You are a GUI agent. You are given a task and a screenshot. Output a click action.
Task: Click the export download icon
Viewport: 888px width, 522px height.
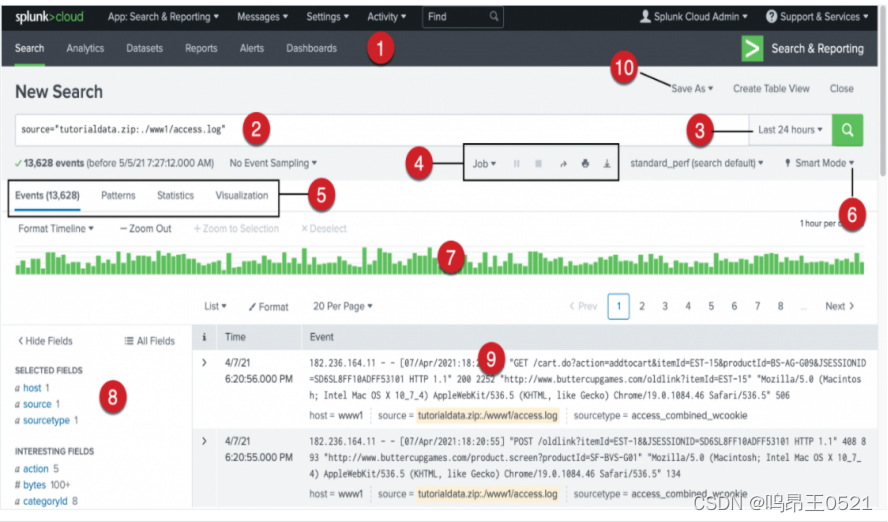pyautogui.click(x=607, y=164)
